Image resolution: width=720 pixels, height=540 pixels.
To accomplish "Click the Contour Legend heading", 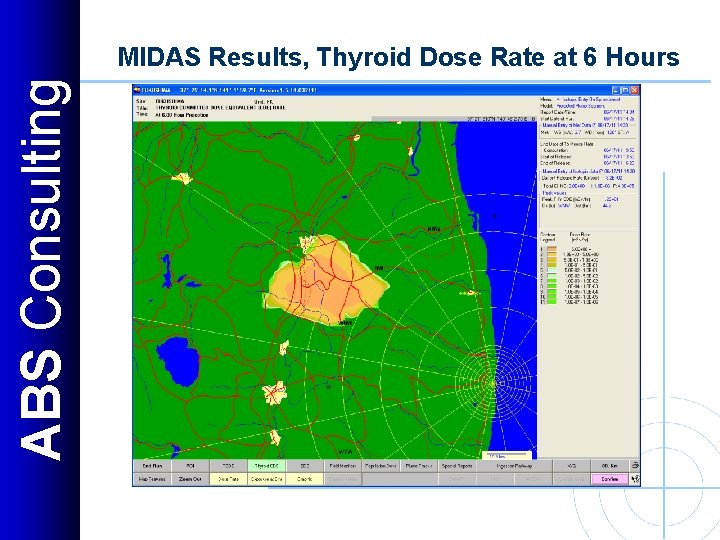I will click(x=548, y=237).
